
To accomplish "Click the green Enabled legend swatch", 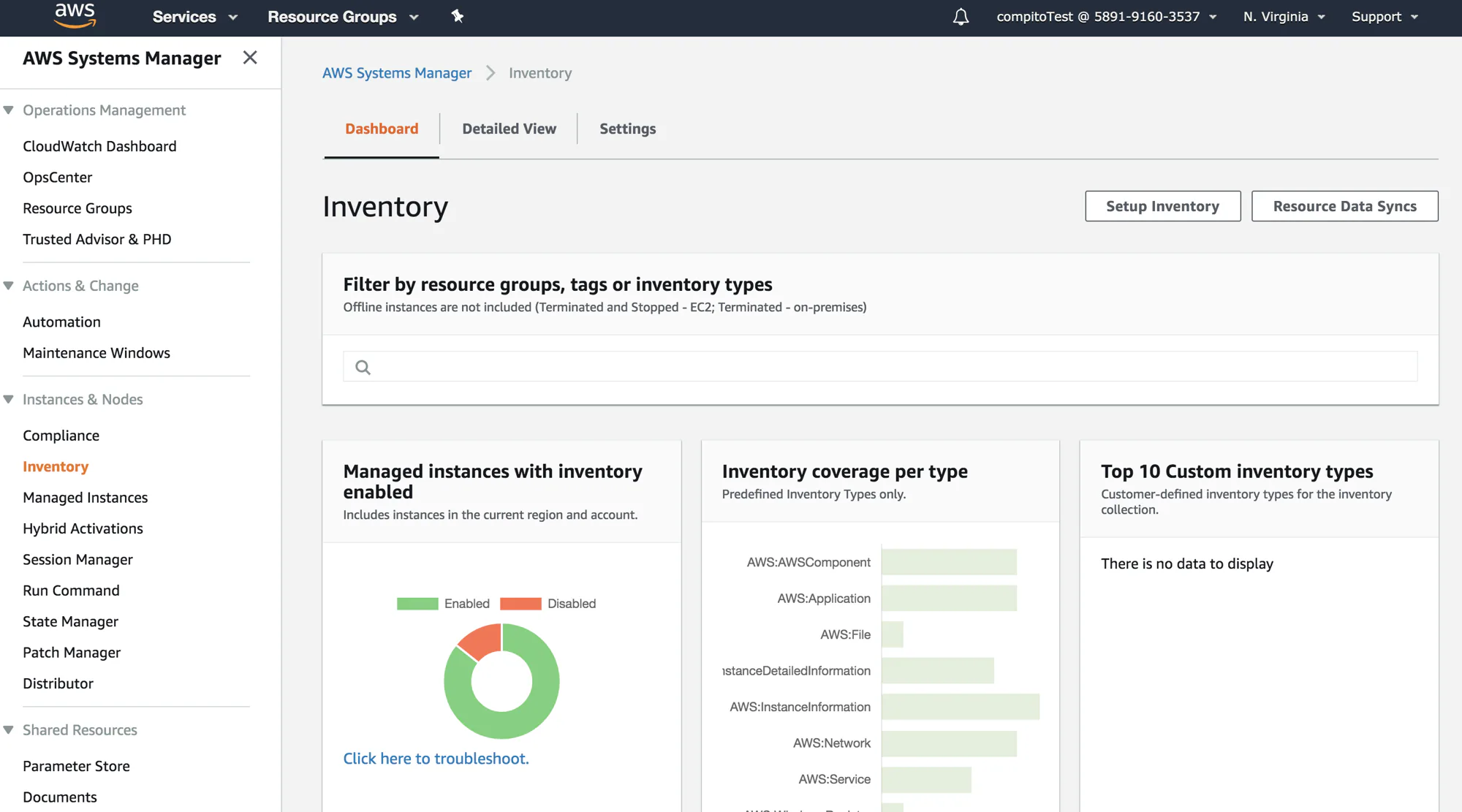I will click(x=417, y=604).
